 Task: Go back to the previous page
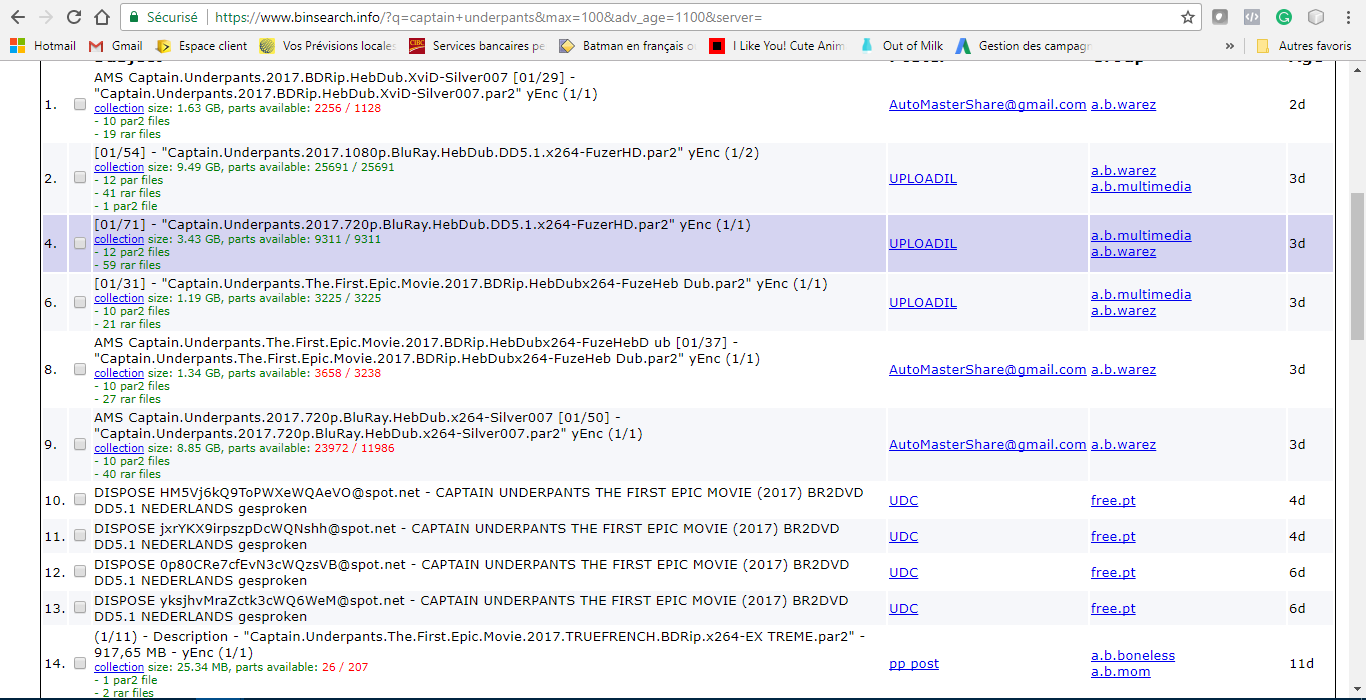[x=19, y=17]
